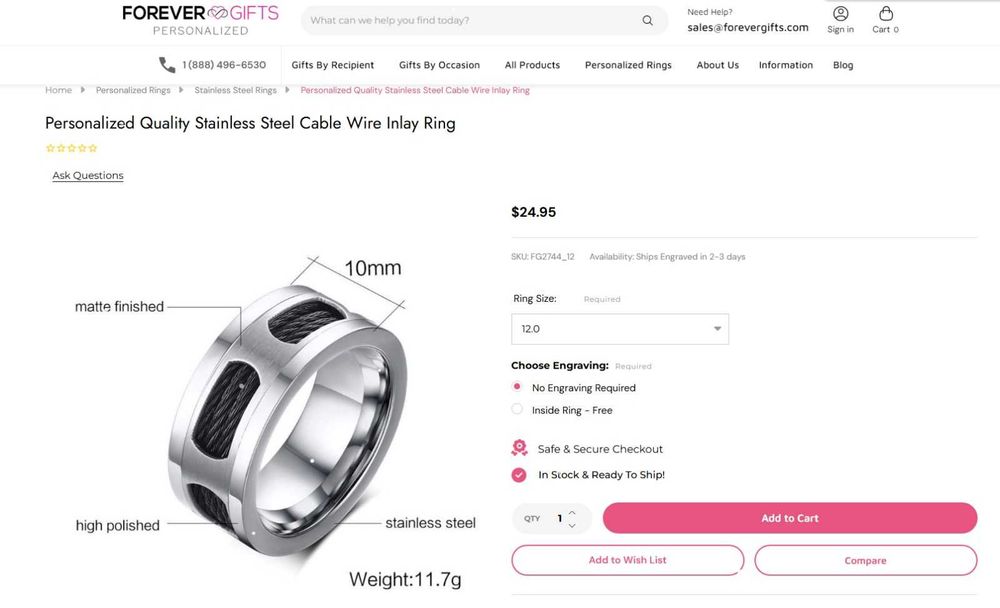Open the Sign in account icon
This screenshot has height=608, width=1000.
[x=841, y=13]
